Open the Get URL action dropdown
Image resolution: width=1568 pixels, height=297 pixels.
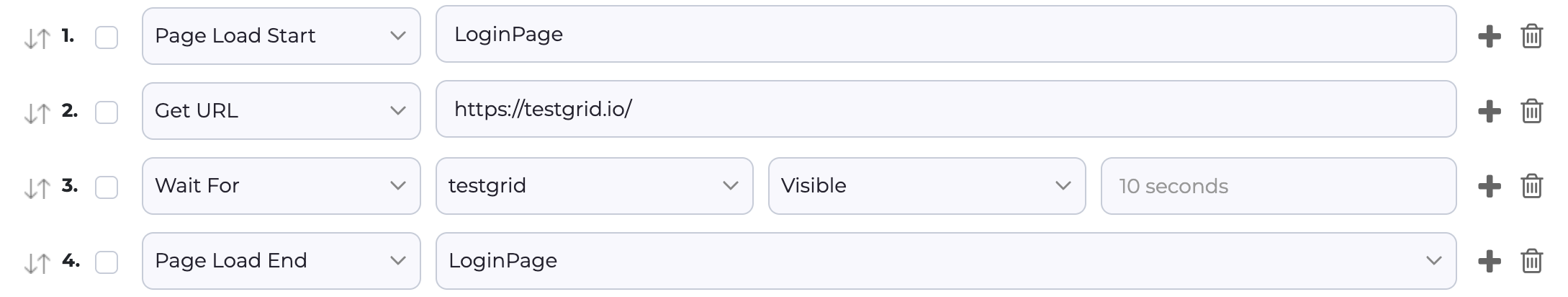pos(281,111)
